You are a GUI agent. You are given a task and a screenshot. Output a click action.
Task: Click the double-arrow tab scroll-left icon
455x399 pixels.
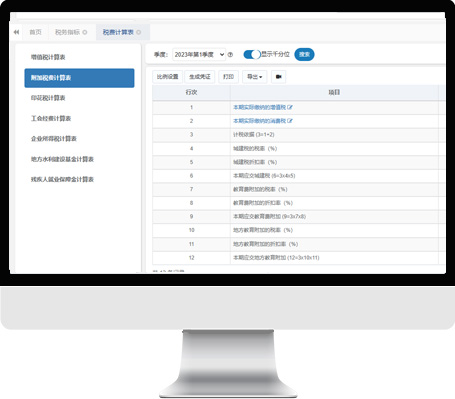point(16,32)
